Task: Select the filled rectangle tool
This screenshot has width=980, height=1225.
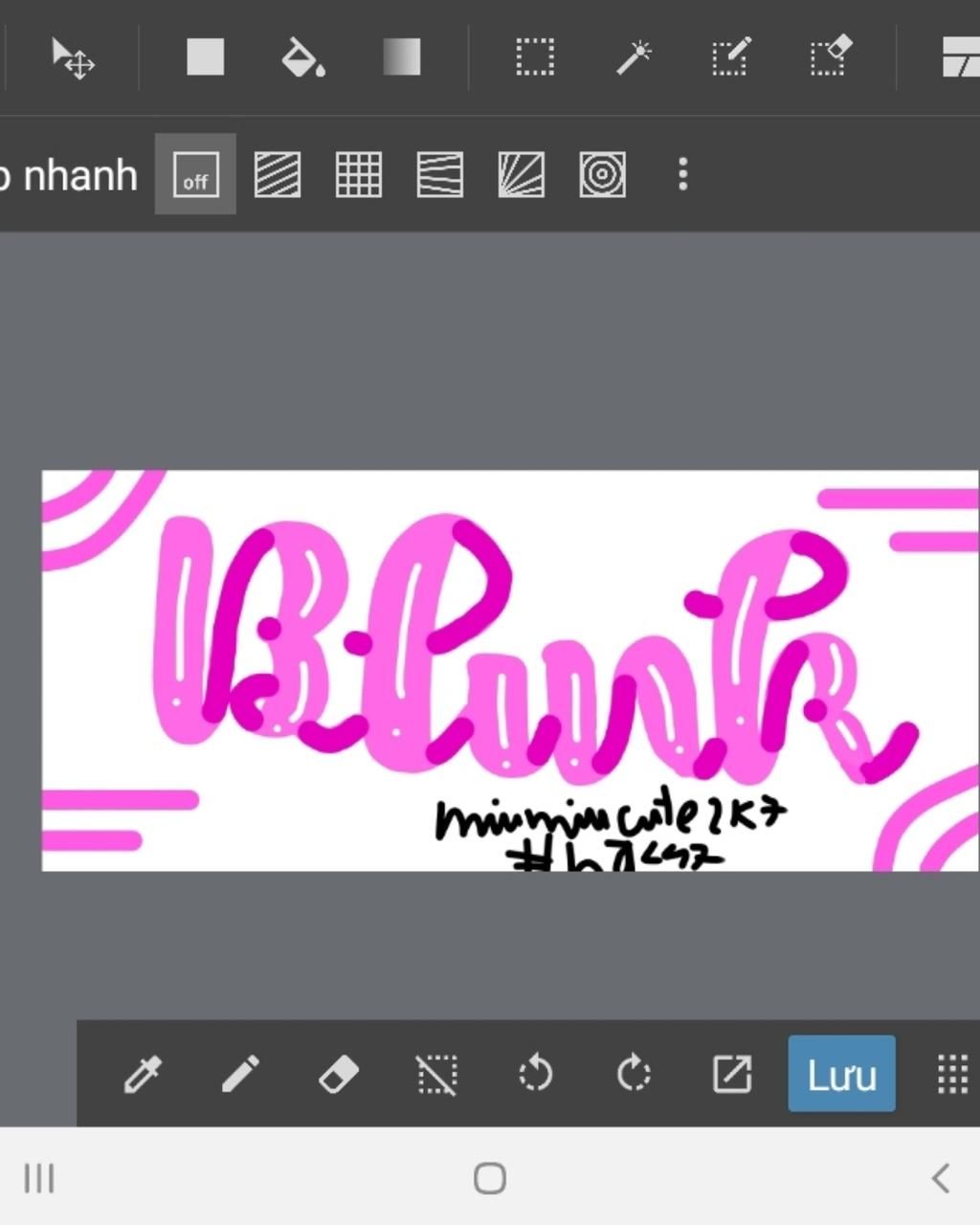Action: click(x=205, y=57)
